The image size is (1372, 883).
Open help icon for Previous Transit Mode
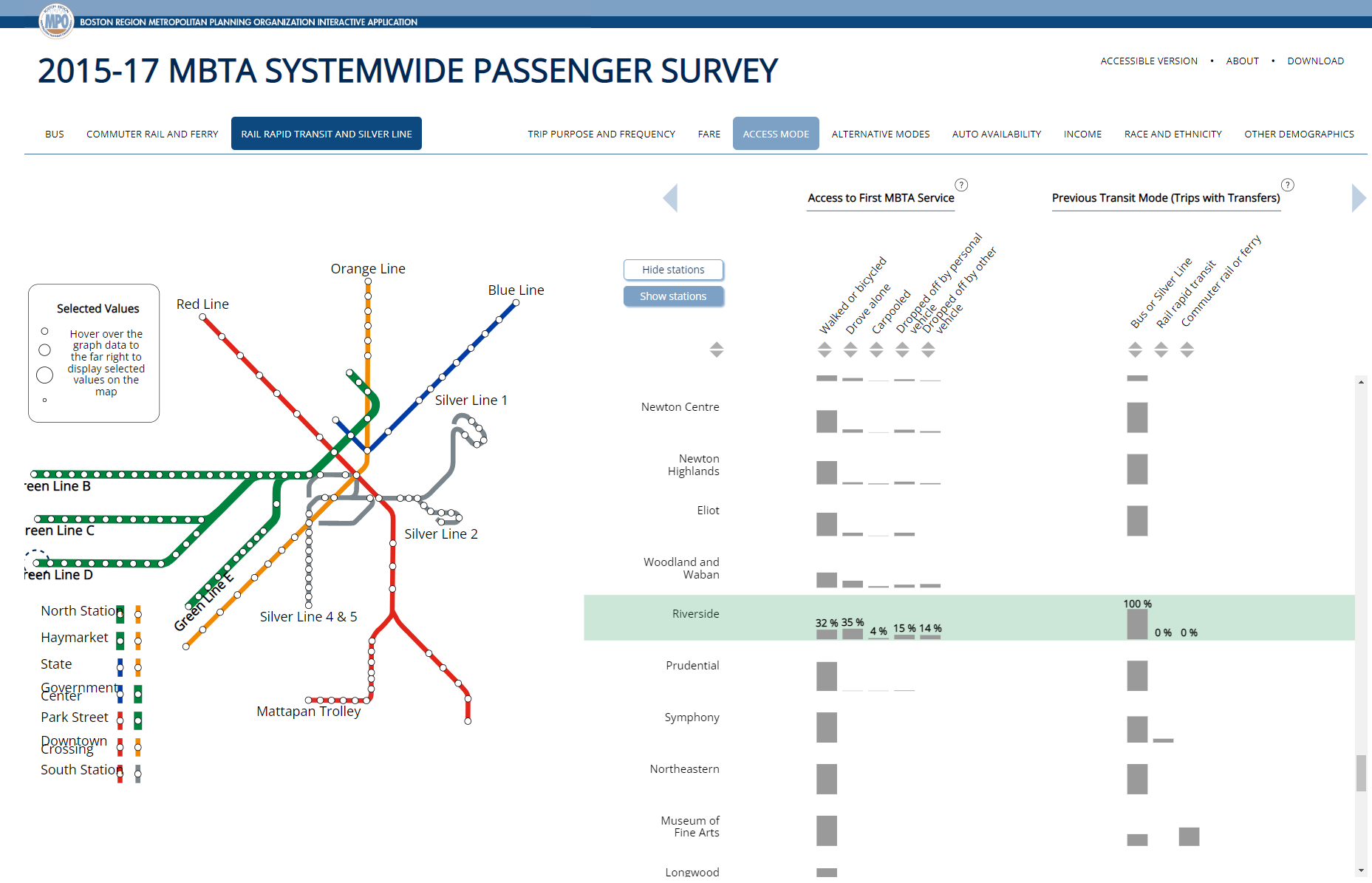click(x=1288, y=185)
